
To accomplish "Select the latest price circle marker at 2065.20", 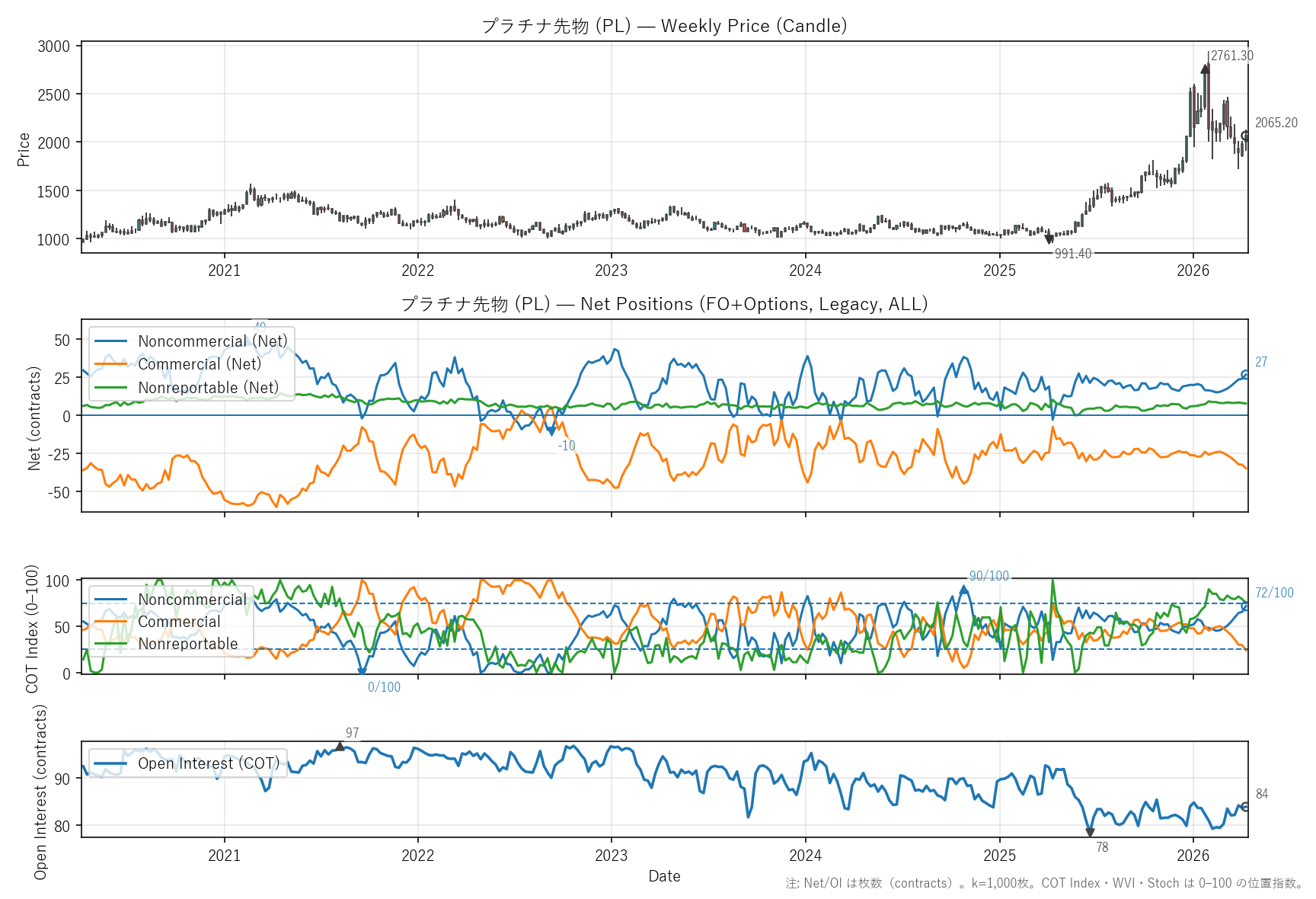I will click(1245, 136).
